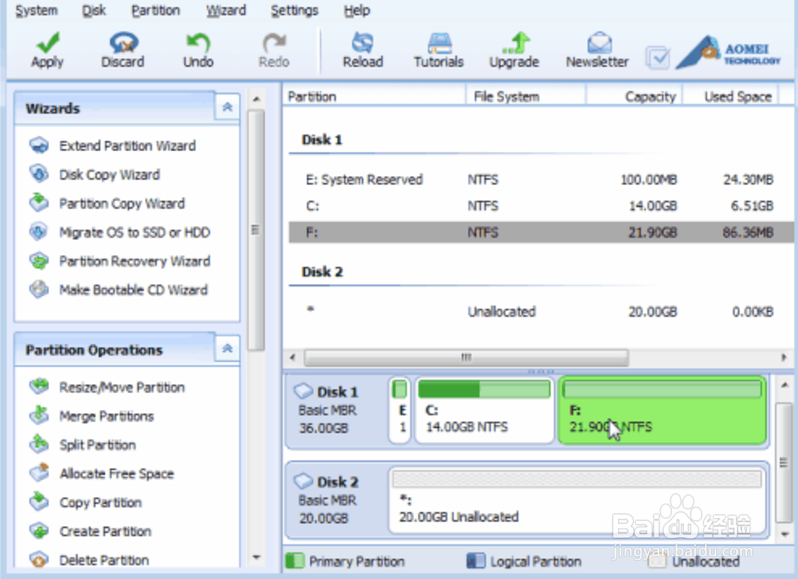
Task: Click the Disk 2 group heading
Action: [x=322, y=272]
